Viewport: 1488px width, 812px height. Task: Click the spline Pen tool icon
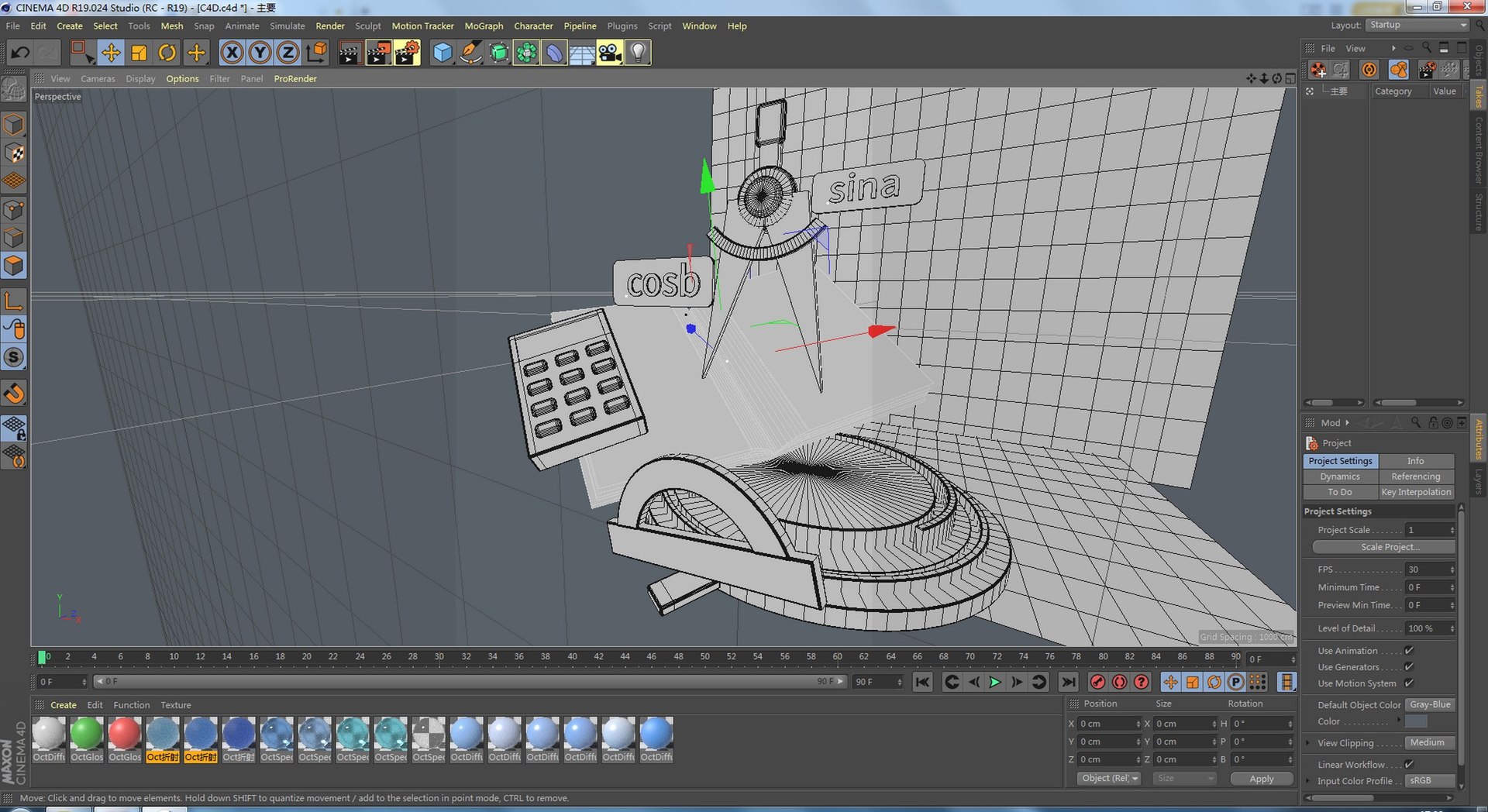(470, 53)
